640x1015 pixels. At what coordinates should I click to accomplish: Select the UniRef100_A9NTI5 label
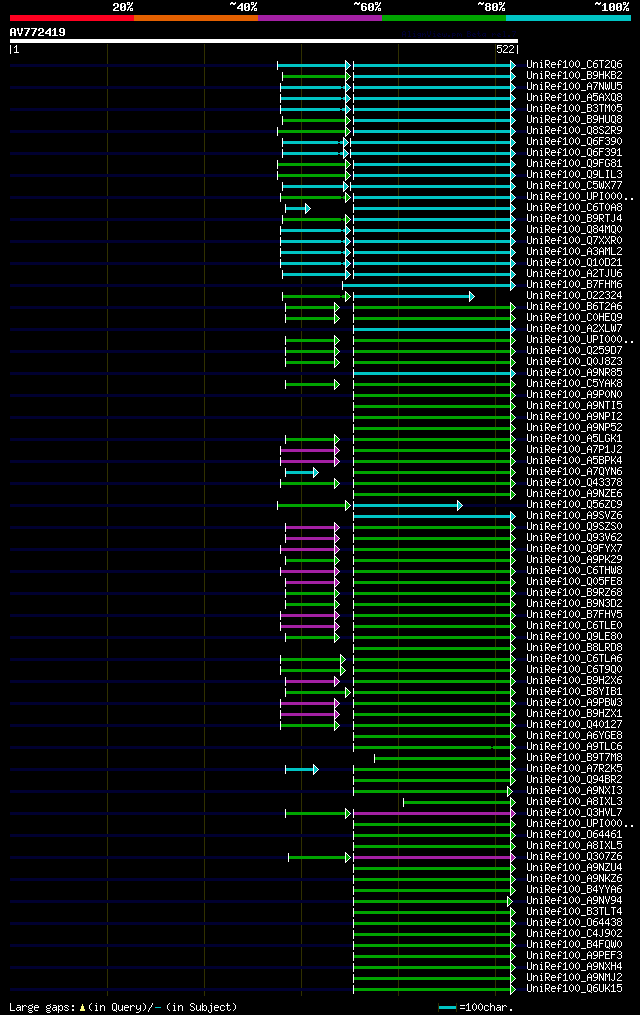(574, 406)
